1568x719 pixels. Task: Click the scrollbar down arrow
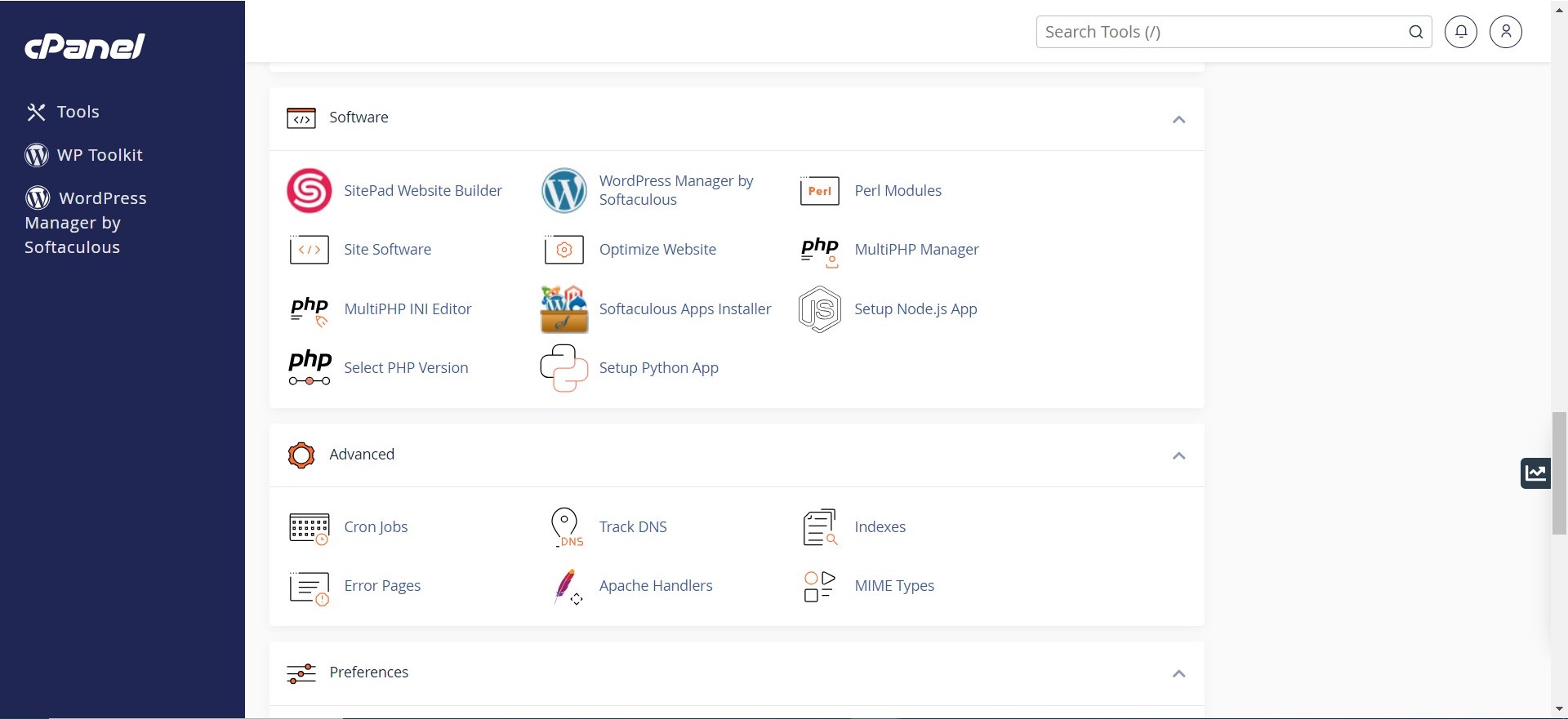tap(1559, 709)
